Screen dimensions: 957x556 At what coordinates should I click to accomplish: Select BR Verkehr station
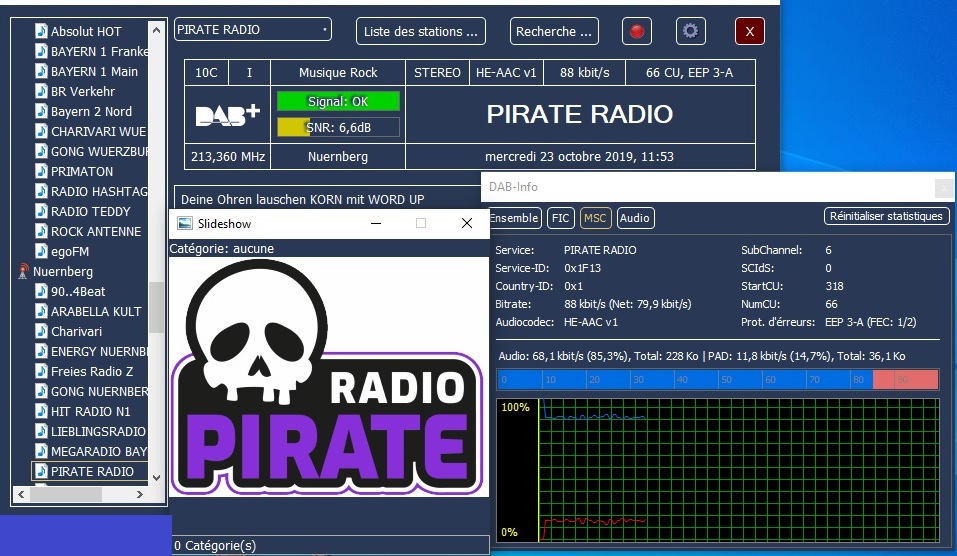click(x=82, y=92)
